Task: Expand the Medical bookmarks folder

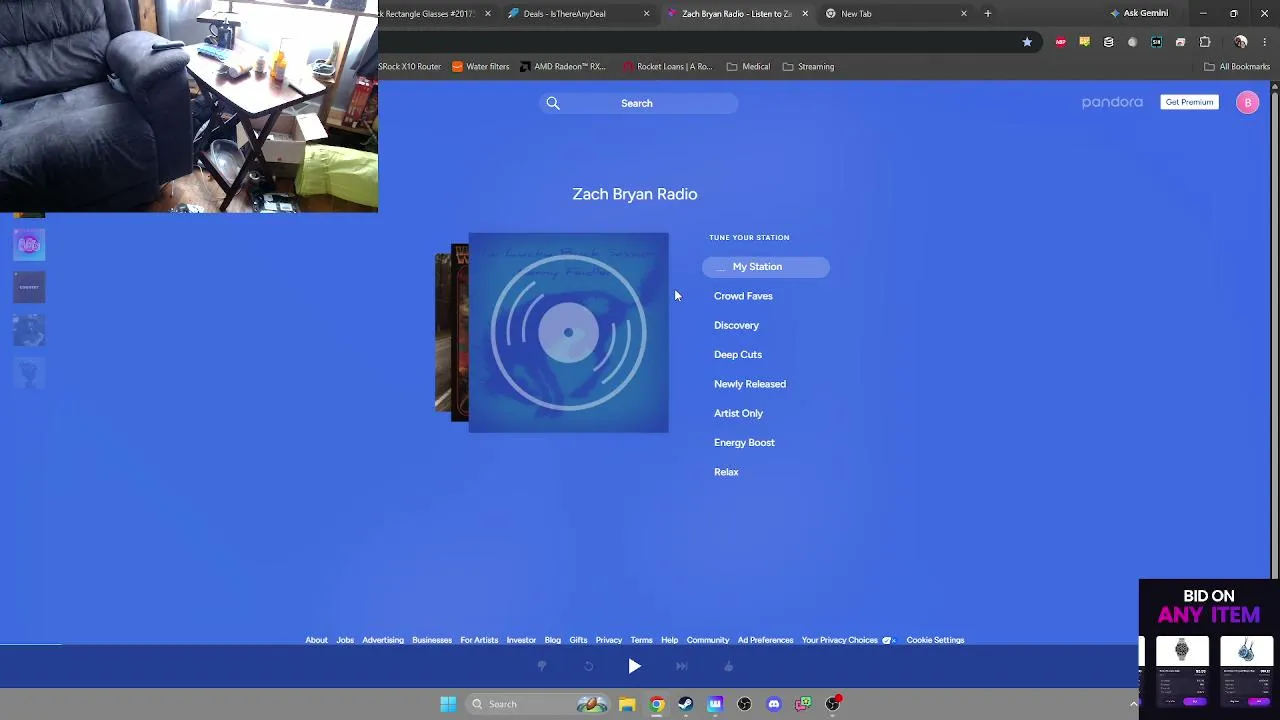Action: coord(748,67)
